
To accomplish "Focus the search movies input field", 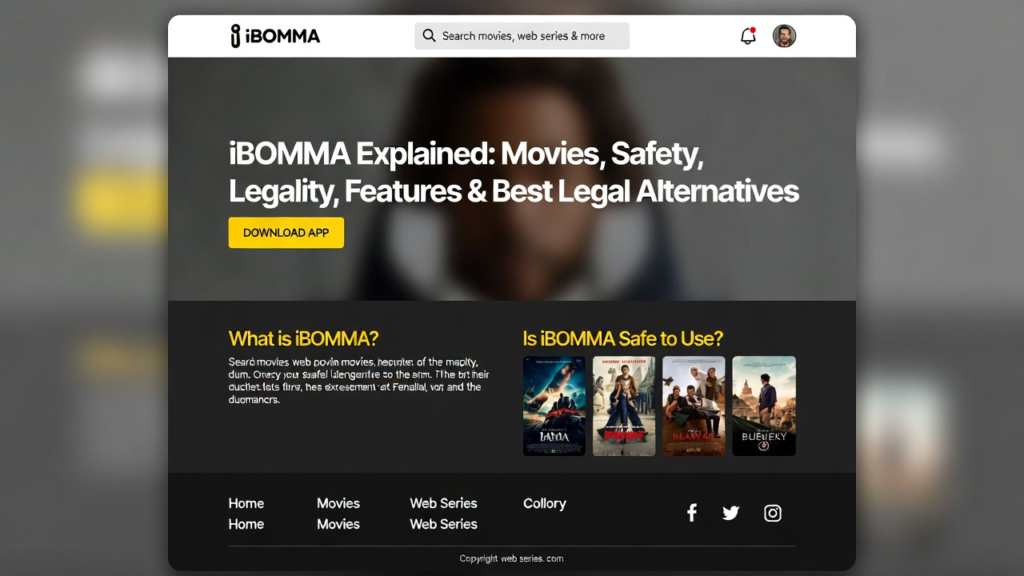I will (522, 36).
